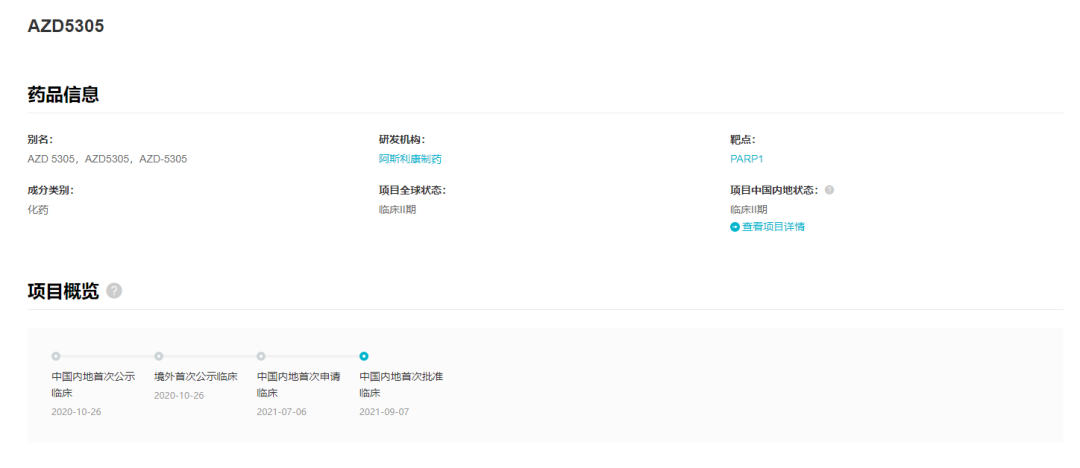Click 2020-10-26 date under 境外首次公示临床
Screen dimensions: 1080x468
click(x=179, y=396)
